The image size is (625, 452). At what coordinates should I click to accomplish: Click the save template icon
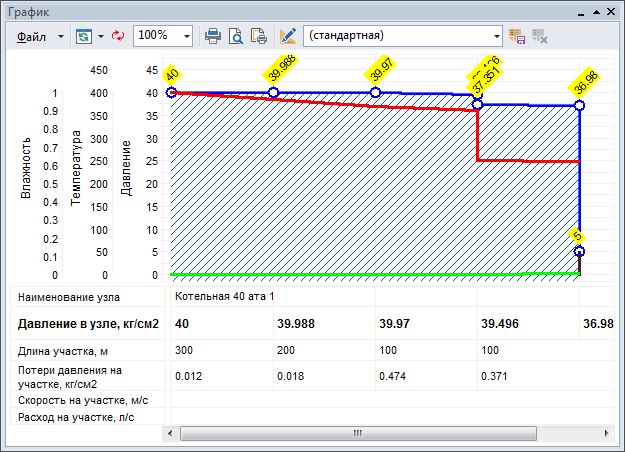pos(517,35)
